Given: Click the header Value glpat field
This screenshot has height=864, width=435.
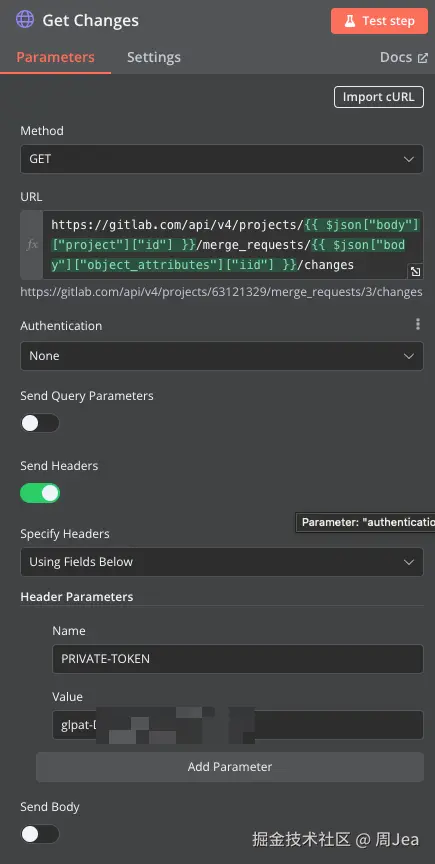Looking at the screenshot, I should tap(238, 725).
